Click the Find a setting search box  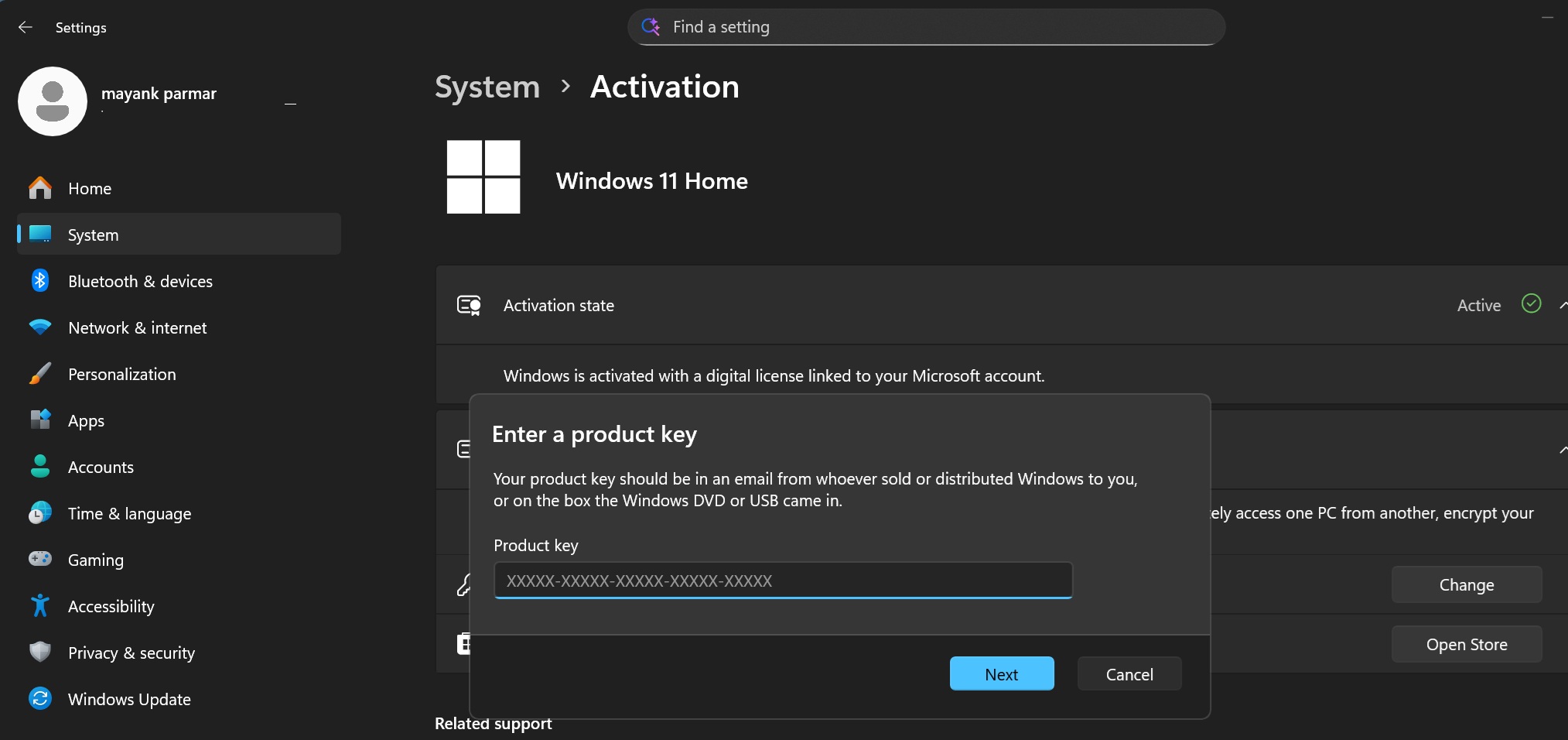926,27
